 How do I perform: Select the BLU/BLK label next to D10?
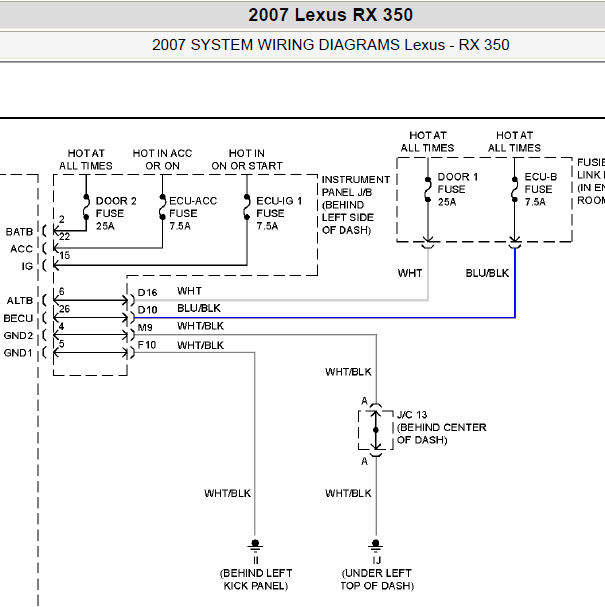[199, 308]
